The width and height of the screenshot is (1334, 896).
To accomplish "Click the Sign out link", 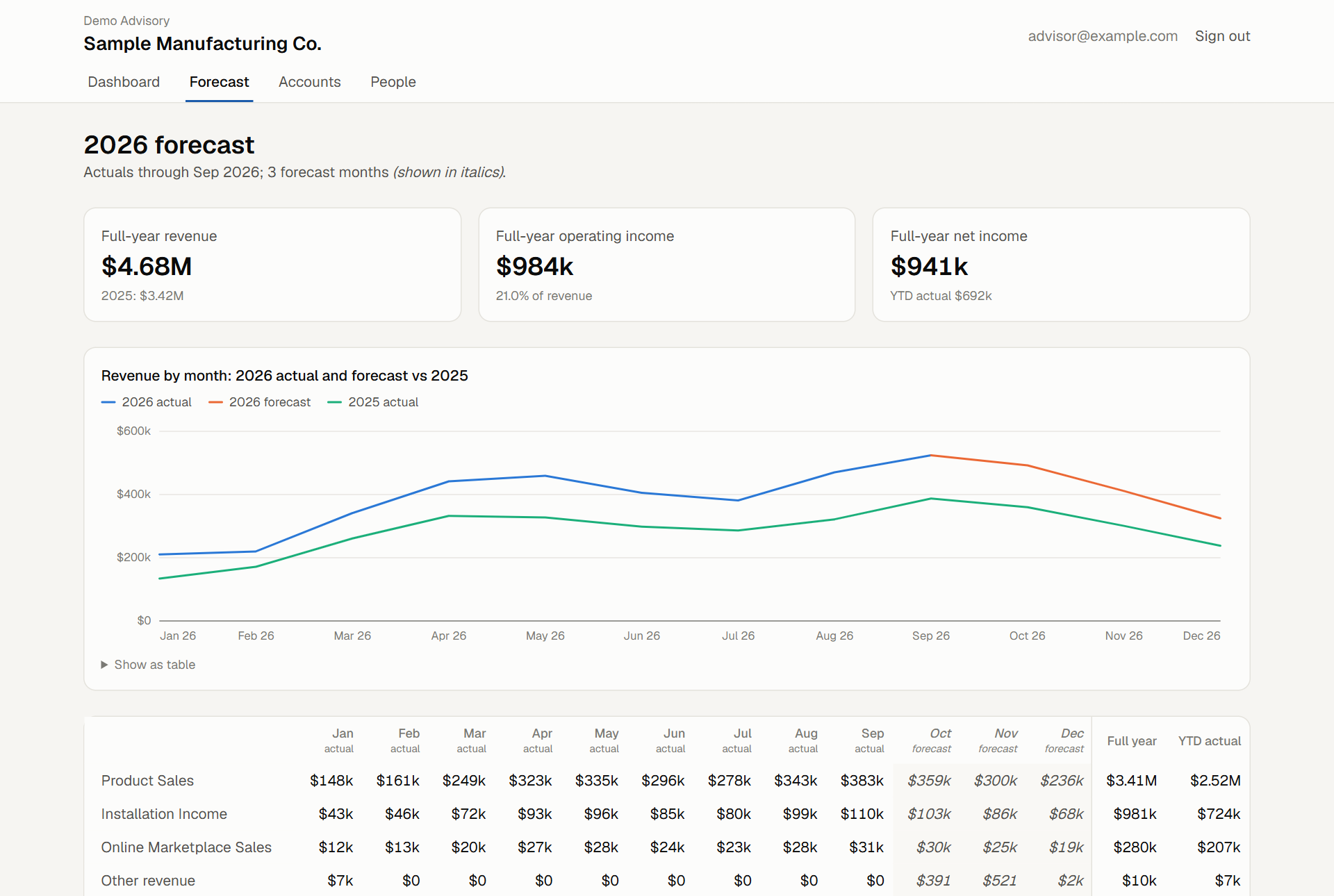I will pos(1222,36).
